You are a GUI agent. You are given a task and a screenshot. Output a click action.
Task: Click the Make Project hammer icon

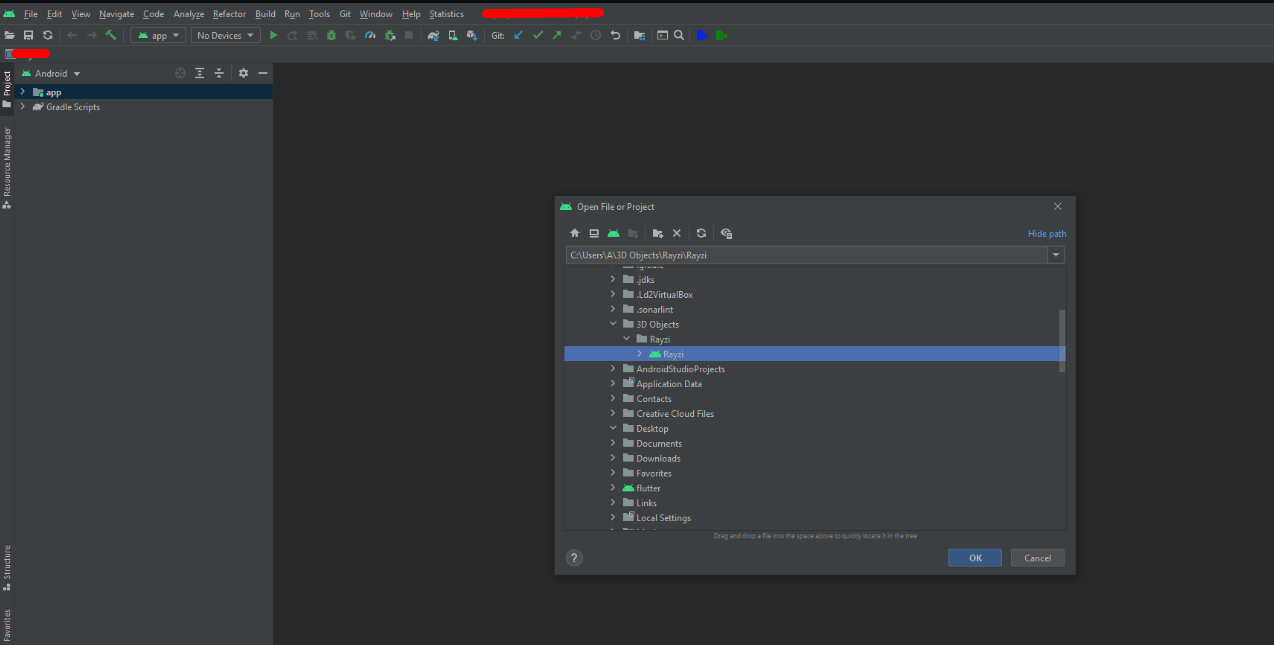[x=111, y=35]
